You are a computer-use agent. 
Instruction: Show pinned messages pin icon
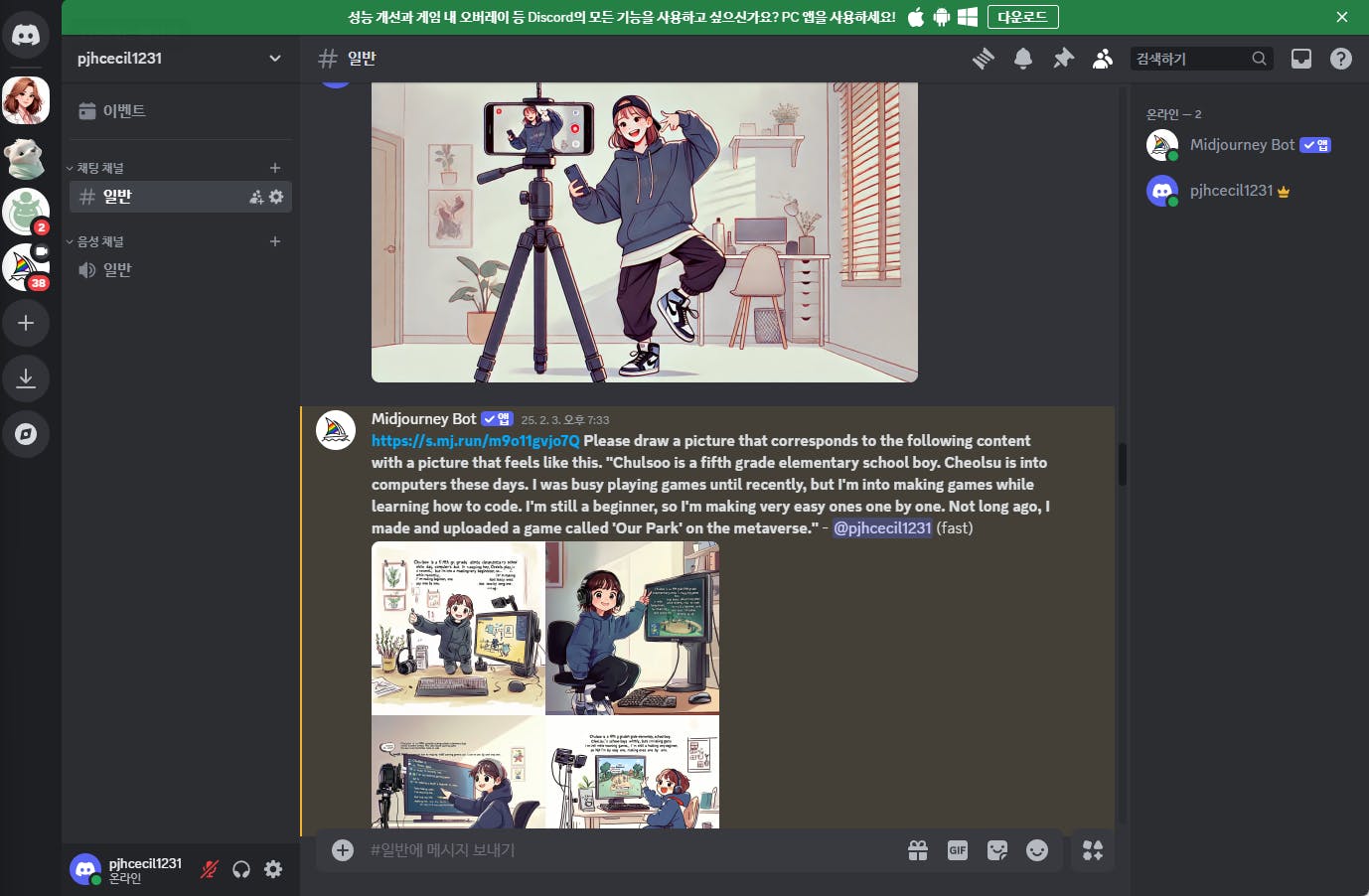(x=1063, y=59)
